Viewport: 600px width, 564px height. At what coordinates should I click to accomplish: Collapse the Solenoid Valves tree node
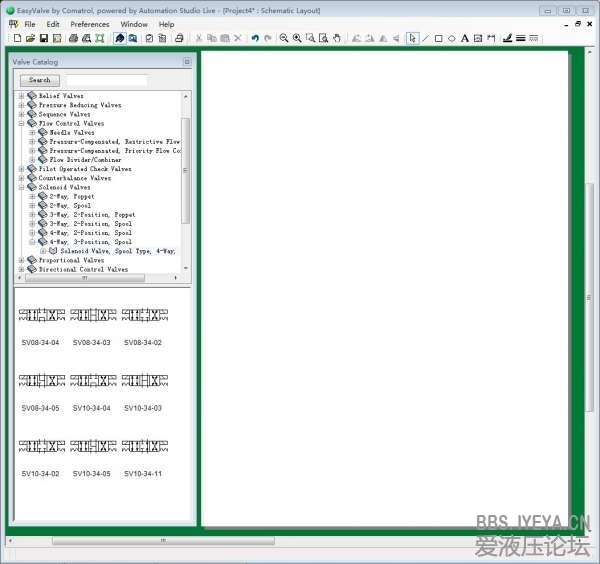click(x=21, y=187)
